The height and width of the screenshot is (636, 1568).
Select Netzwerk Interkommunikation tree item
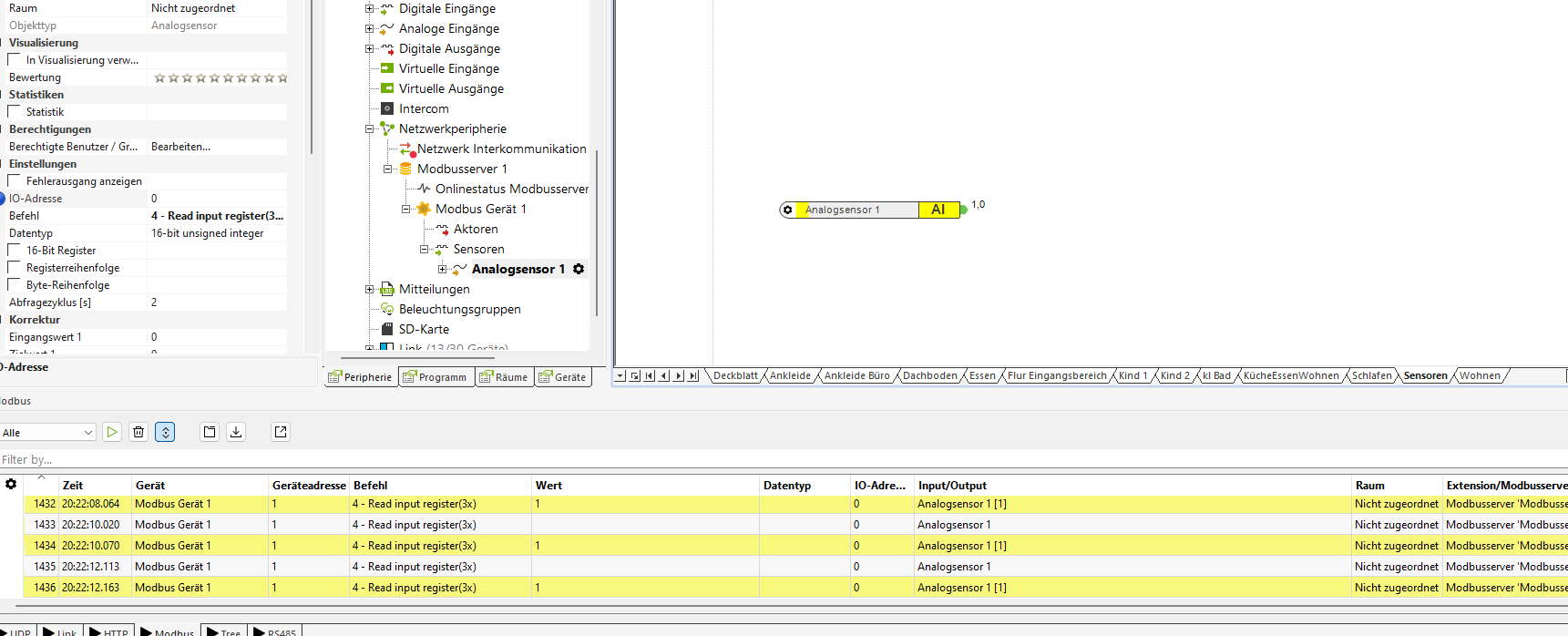502,149
